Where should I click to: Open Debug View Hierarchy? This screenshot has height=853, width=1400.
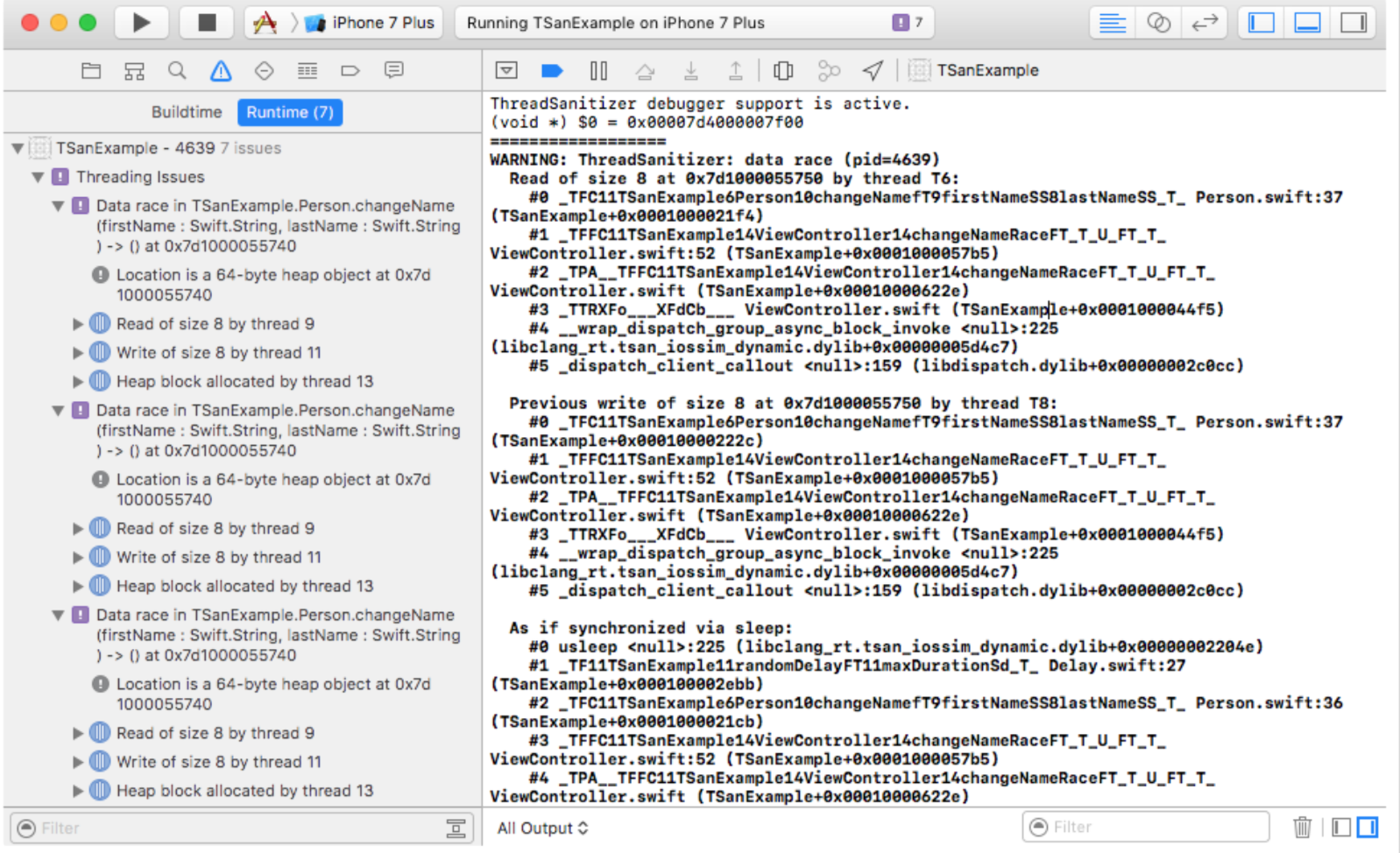(783, 70)
